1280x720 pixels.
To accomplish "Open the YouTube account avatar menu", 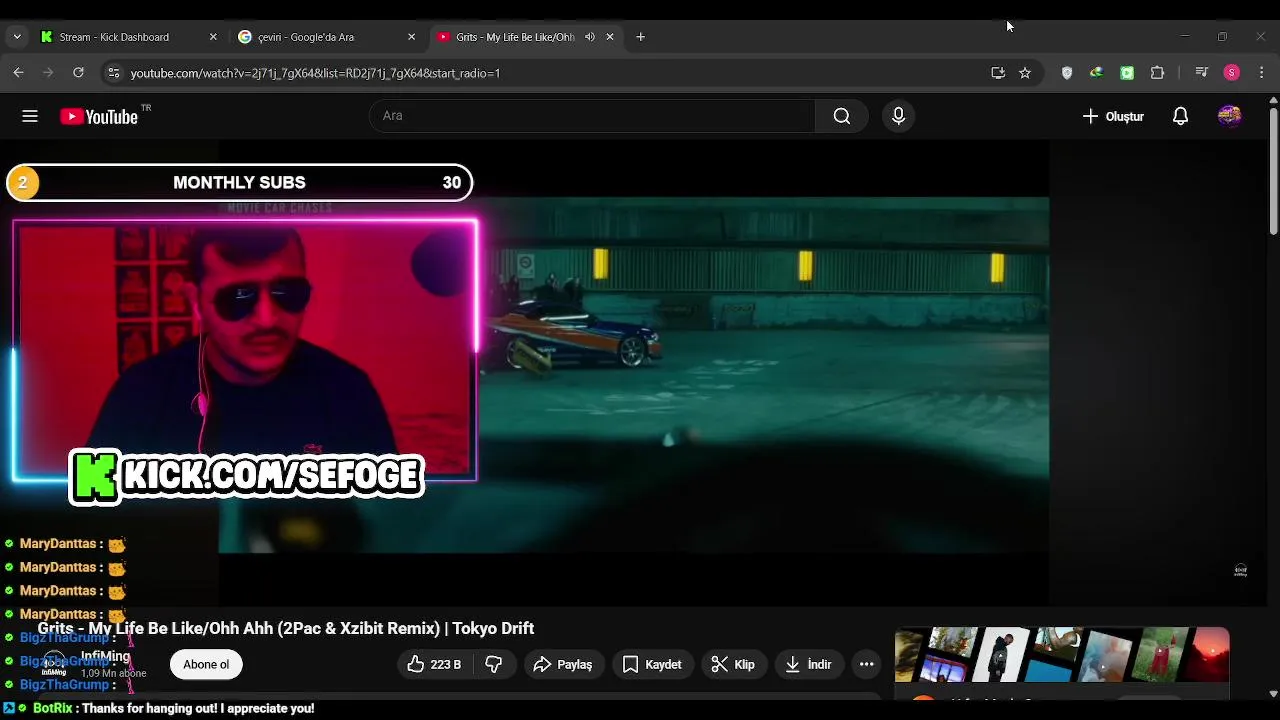I will point(1229,116).
